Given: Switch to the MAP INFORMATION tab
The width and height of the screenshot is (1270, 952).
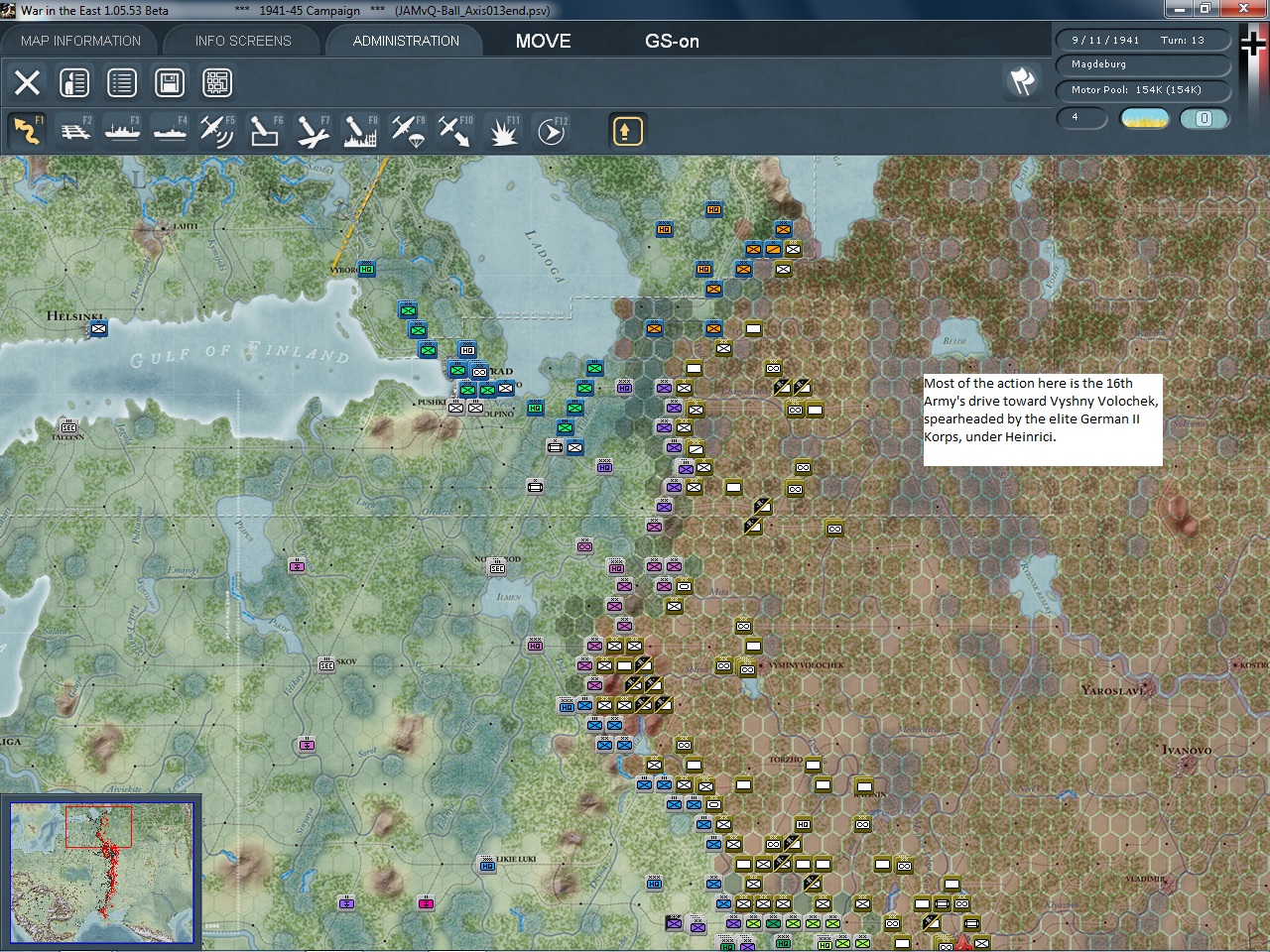Looking at the screenshot, I should click(80, 41).
